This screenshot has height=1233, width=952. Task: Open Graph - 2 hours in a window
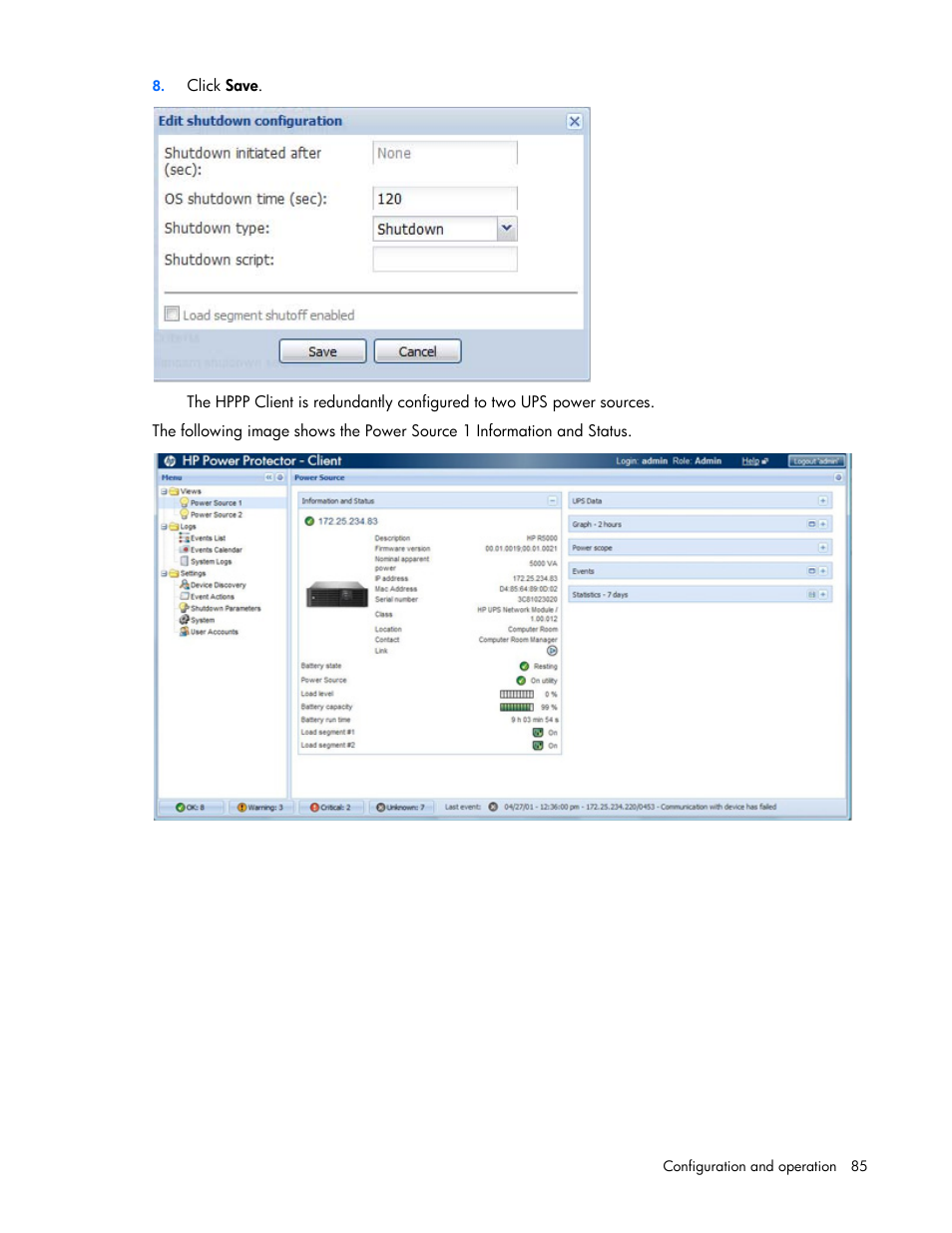(x=812, y=524)
